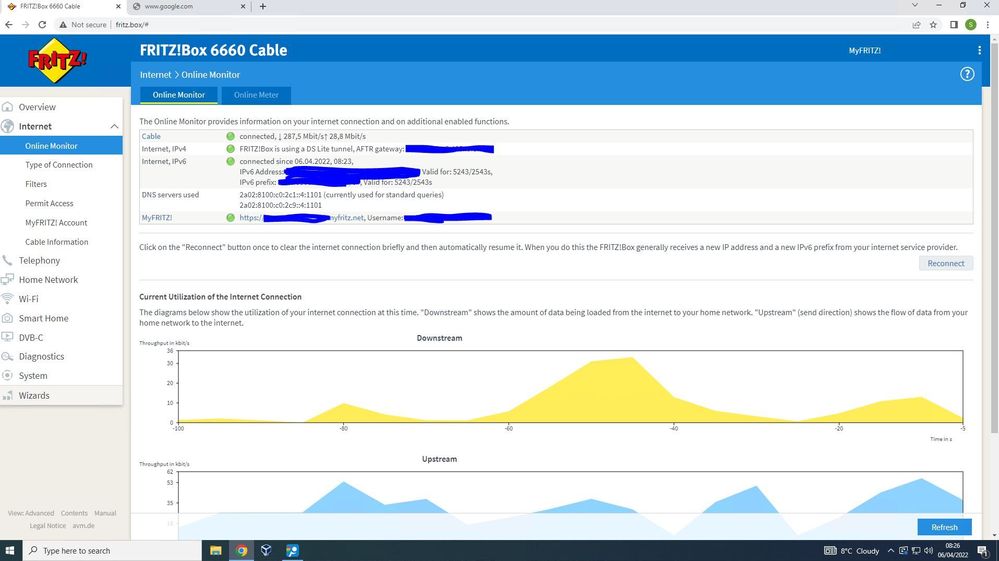Click the Downstream chart title
The image size is (999, 561).
point(439,338)
